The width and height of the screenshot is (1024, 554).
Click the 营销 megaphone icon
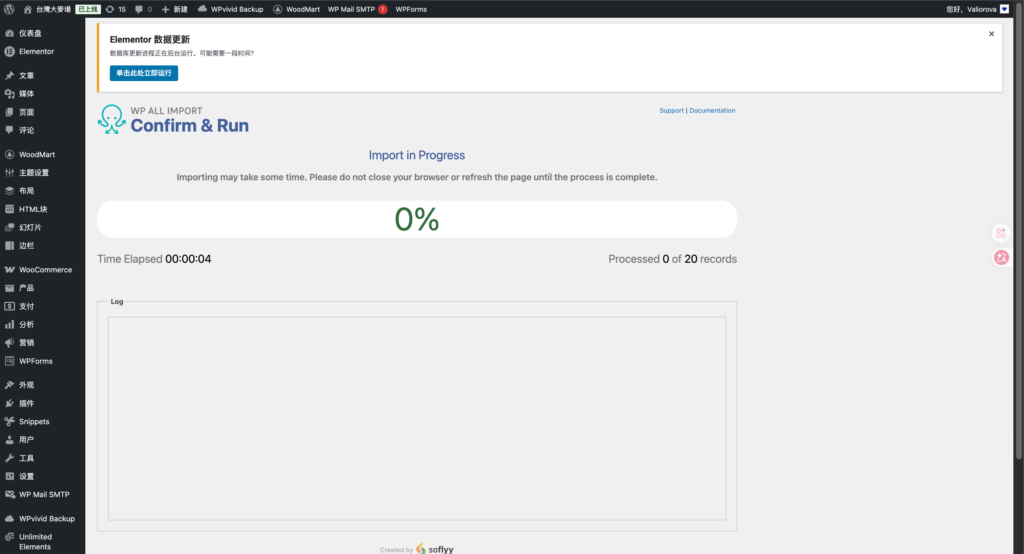(9, 343)
